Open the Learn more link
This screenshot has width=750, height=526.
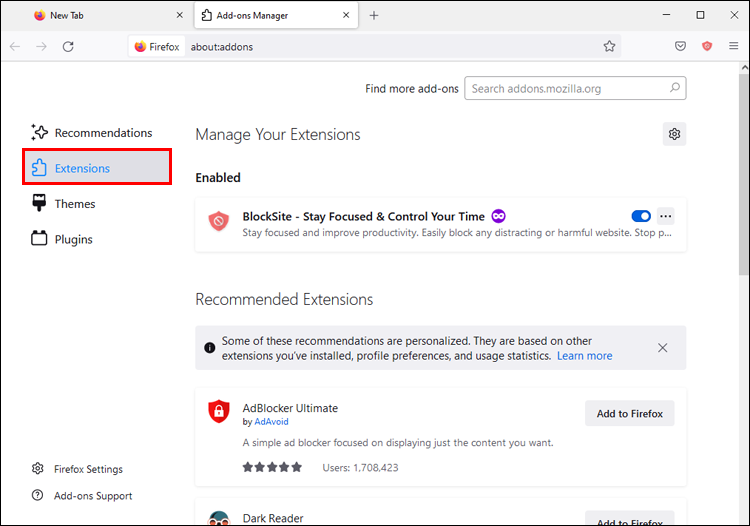pos(584,356)
